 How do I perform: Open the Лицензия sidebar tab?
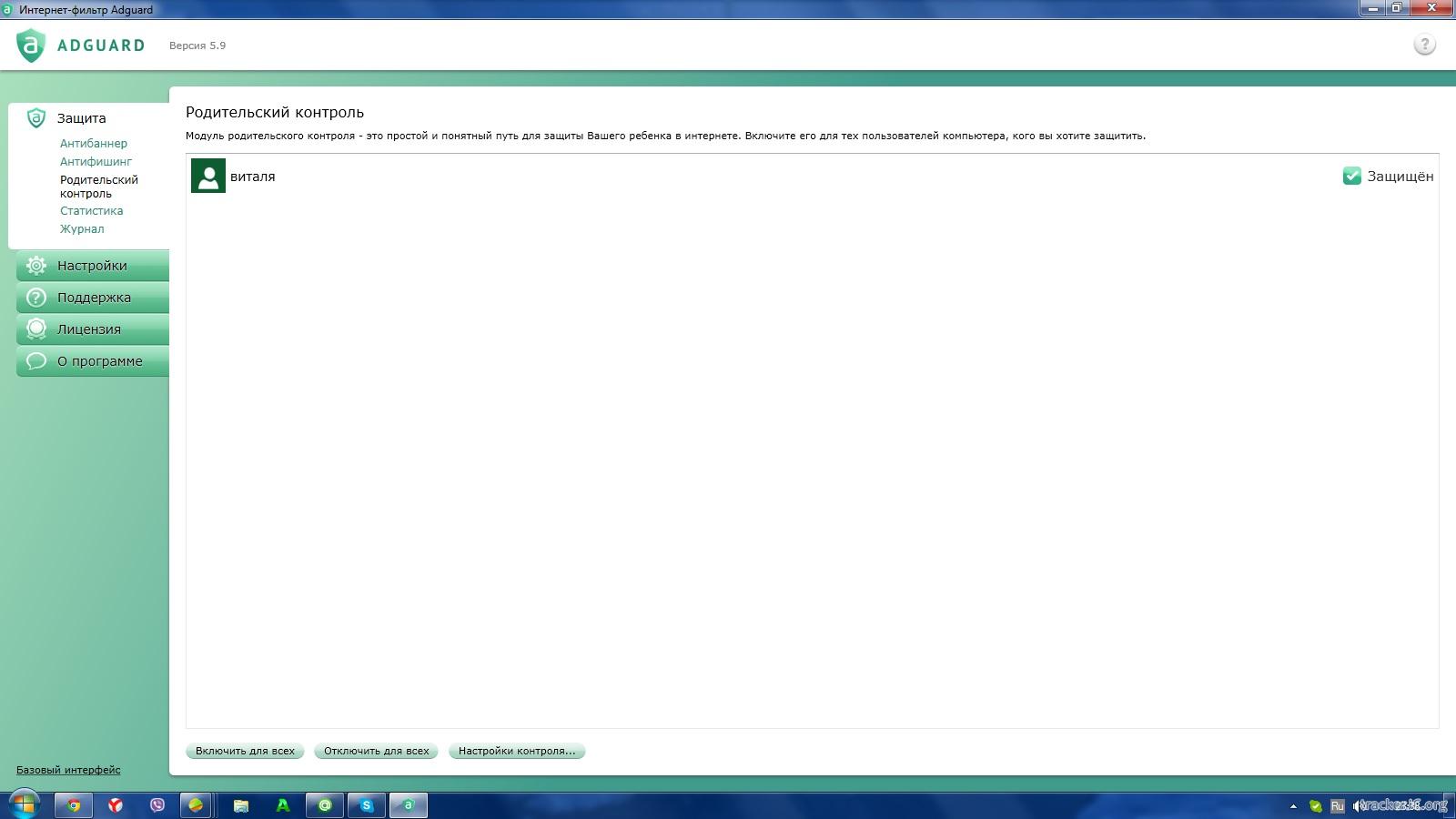89,329
